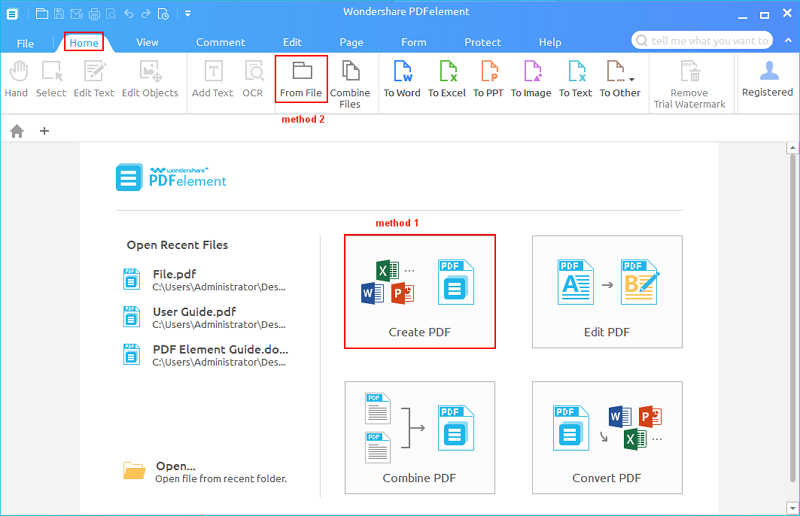Click the email icon in title bar
The width and height of the screenshot is (800, 516).
point(77,14)
